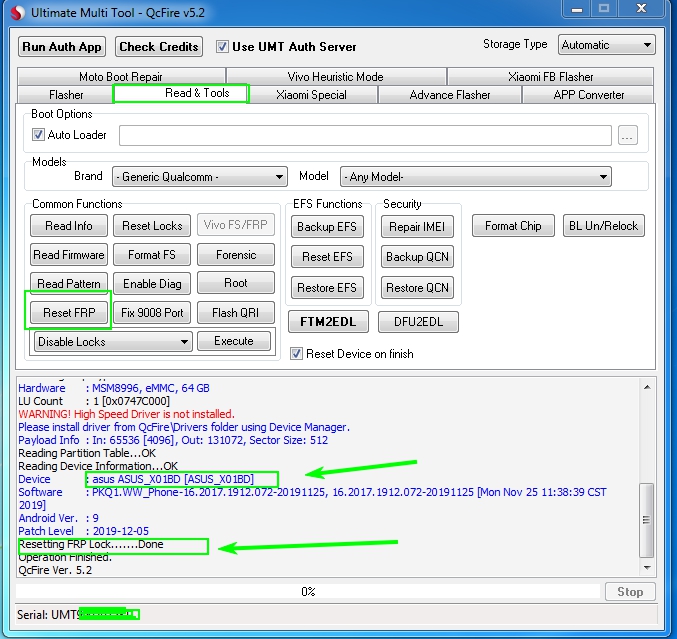Viewport: 677px width, 639px height.
Task: Switch to the Xiaomi Special tab
Action: 312,95
